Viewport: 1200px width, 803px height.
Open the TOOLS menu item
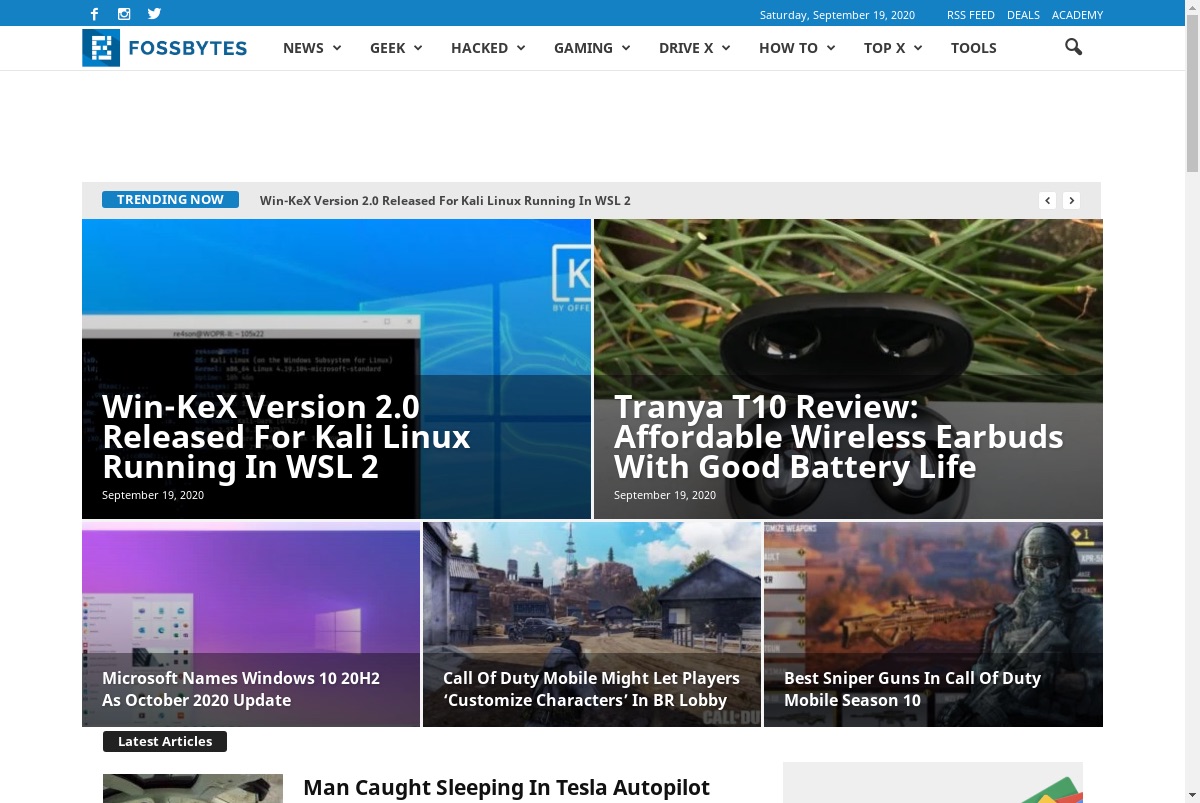point(974,48)
